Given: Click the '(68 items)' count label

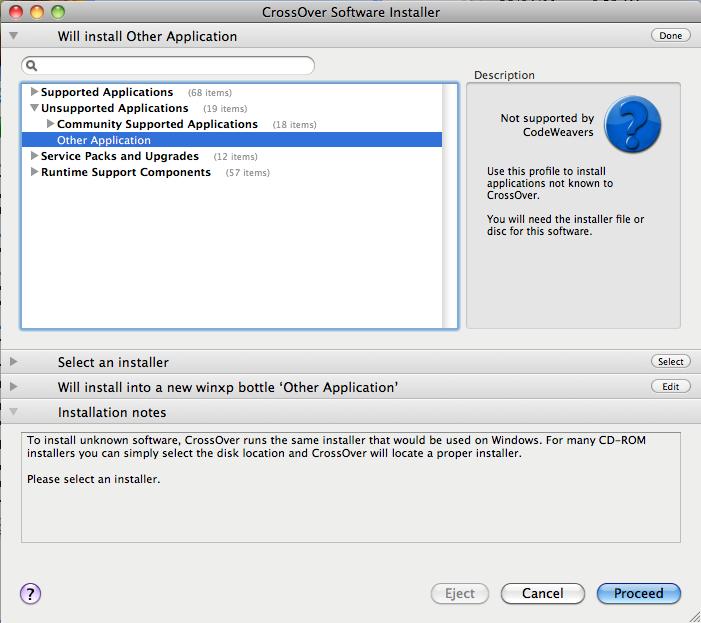Looking at the screenshot, I should 210,93.
